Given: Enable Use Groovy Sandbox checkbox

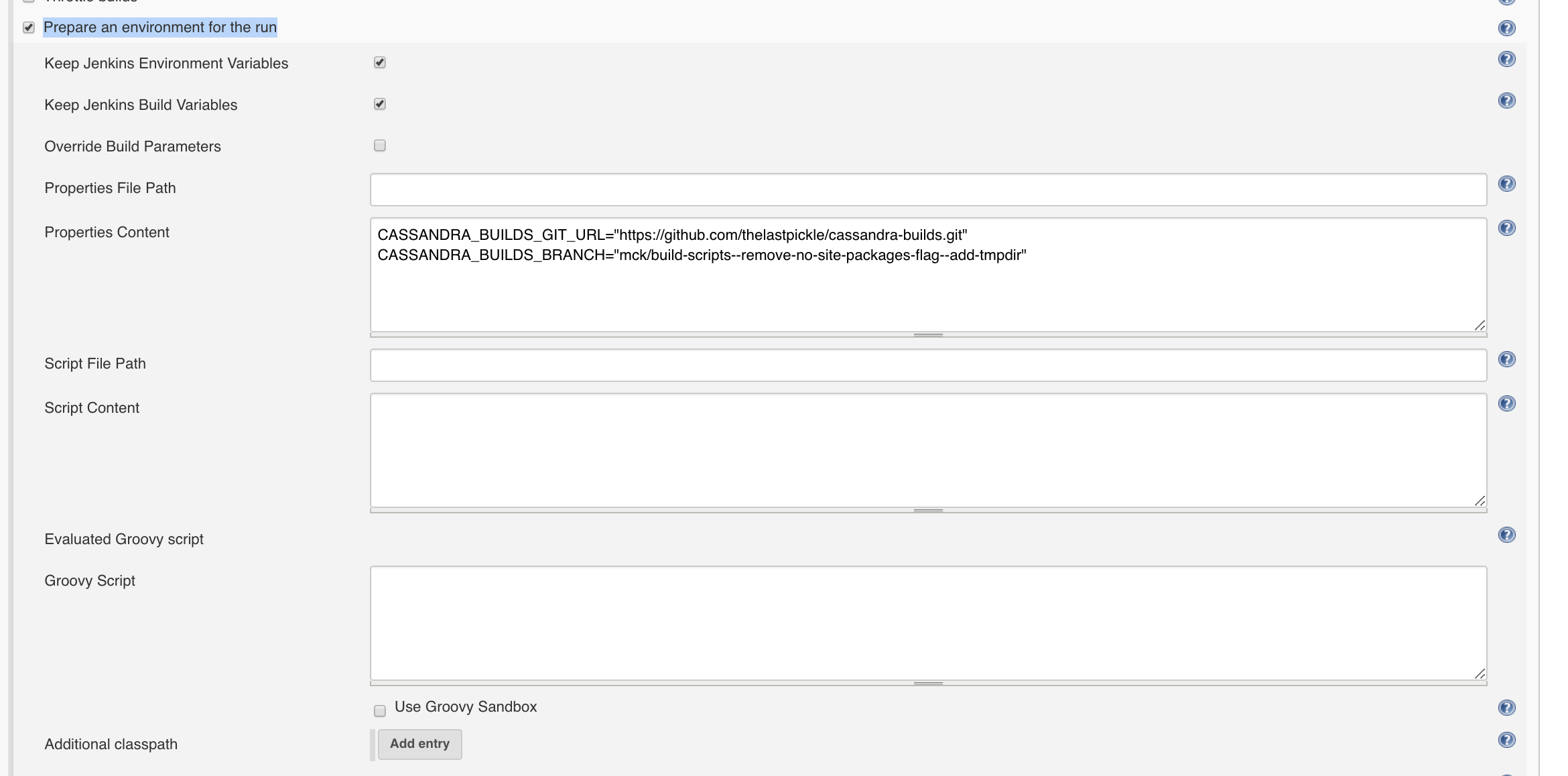Looking at the screenshot, I should 380,710.
